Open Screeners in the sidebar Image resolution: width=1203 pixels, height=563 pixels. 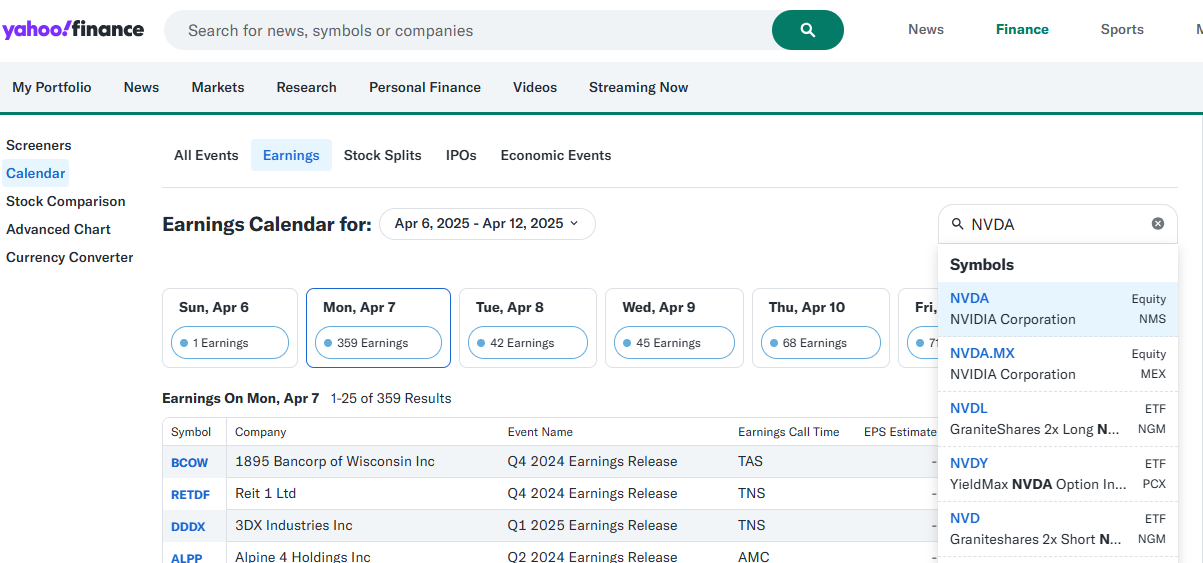(x=39, y=145)
